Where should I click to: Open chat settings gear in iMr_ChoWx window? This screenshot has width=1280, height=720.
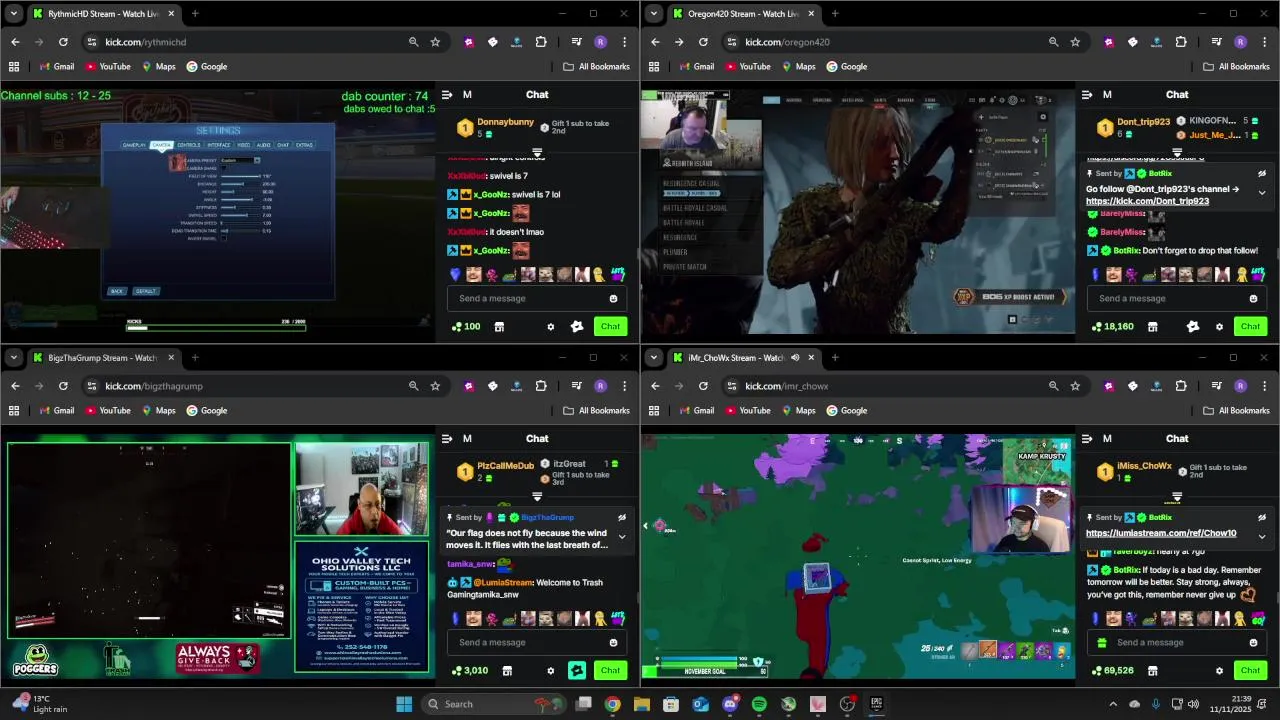(x=1219, y=671)
